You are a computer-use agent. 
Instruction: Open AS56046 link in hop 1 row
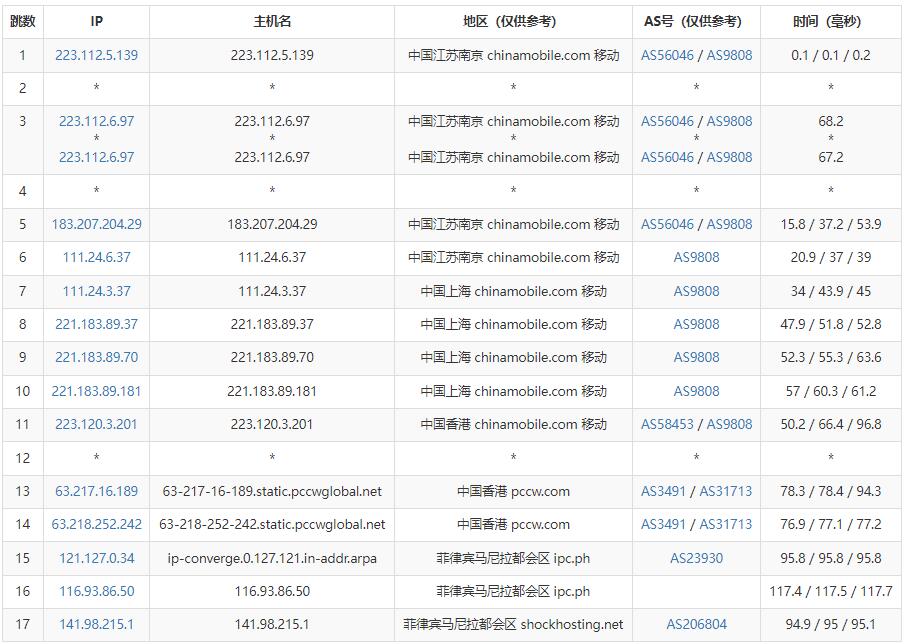pos(667,55)
